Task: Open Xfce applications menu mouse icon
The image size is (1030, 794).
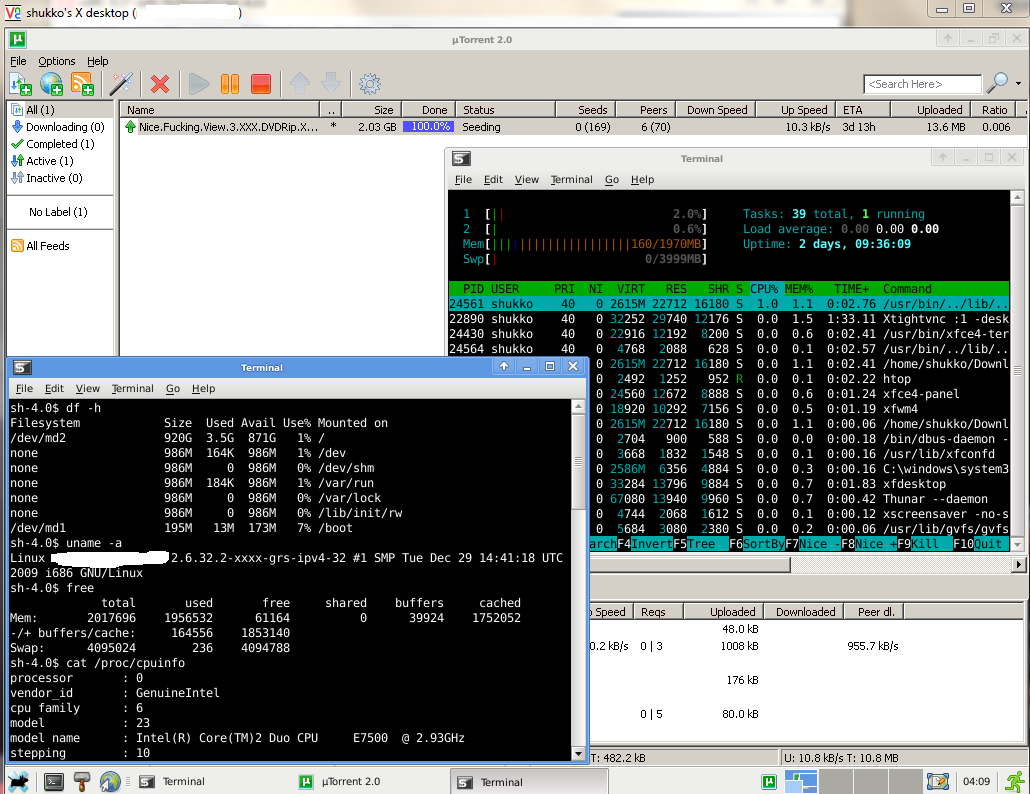Action: pyautogui.click(x=19, y=782)
